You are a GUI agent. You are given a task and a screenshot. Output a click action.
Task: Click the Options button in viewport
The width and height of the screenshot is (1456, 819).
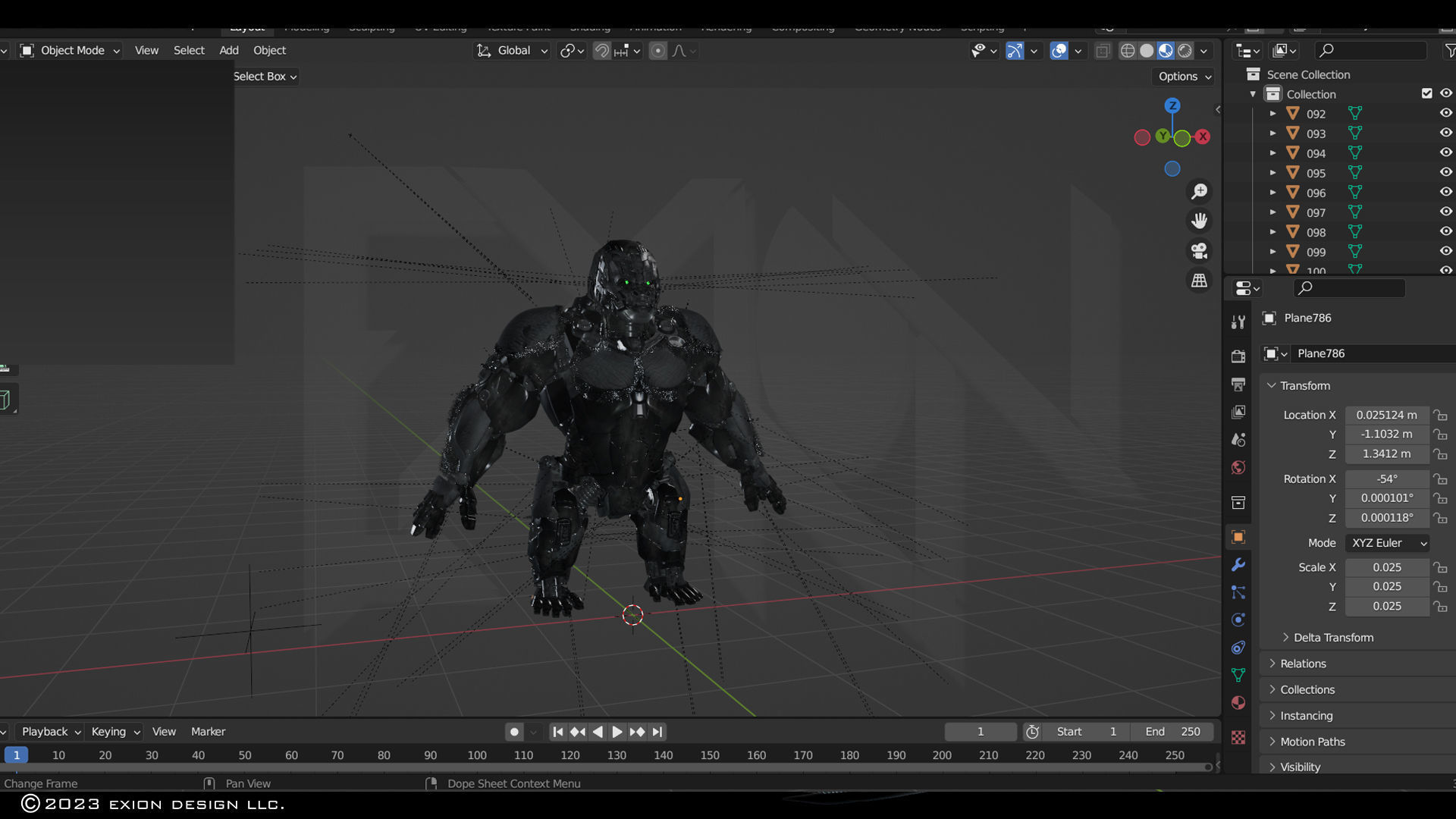[1185, 77]
